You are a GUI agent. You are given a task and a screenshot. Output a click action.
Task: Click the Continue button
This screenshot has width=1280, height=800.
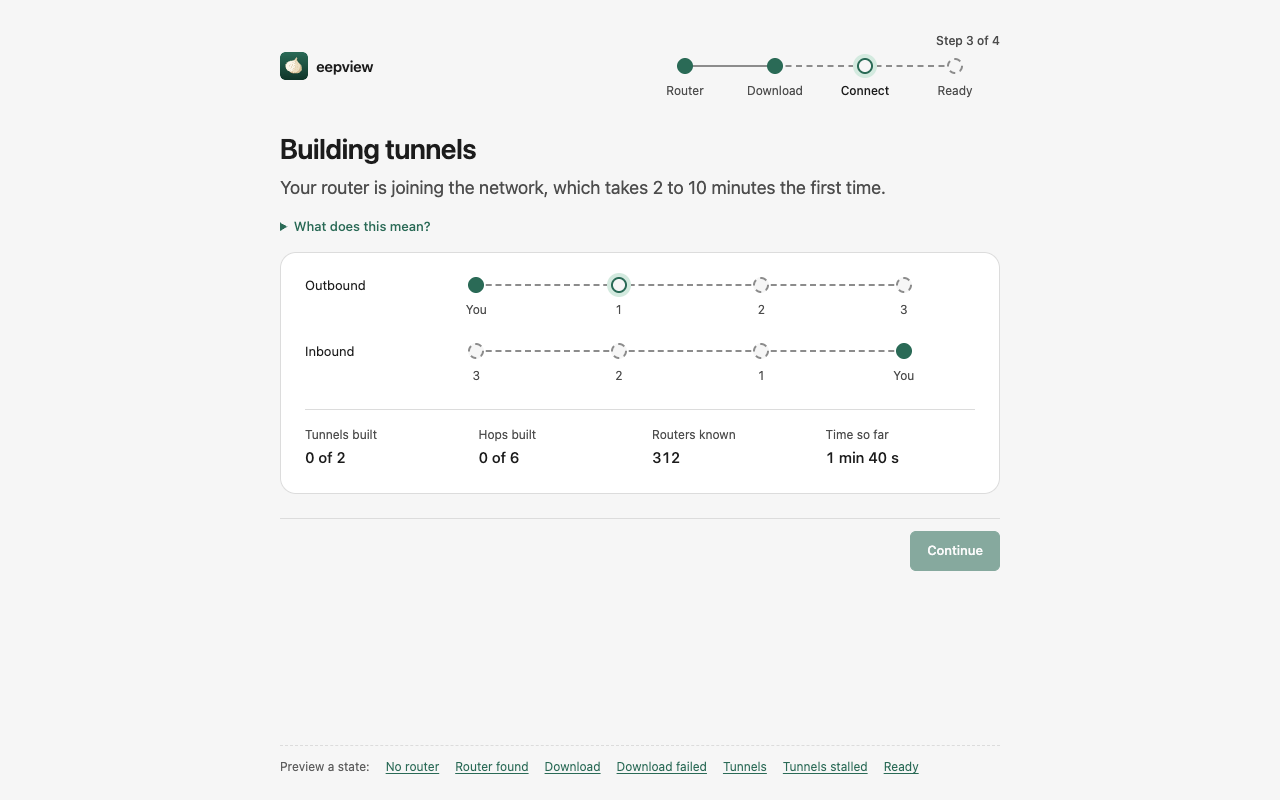[955, 551]
